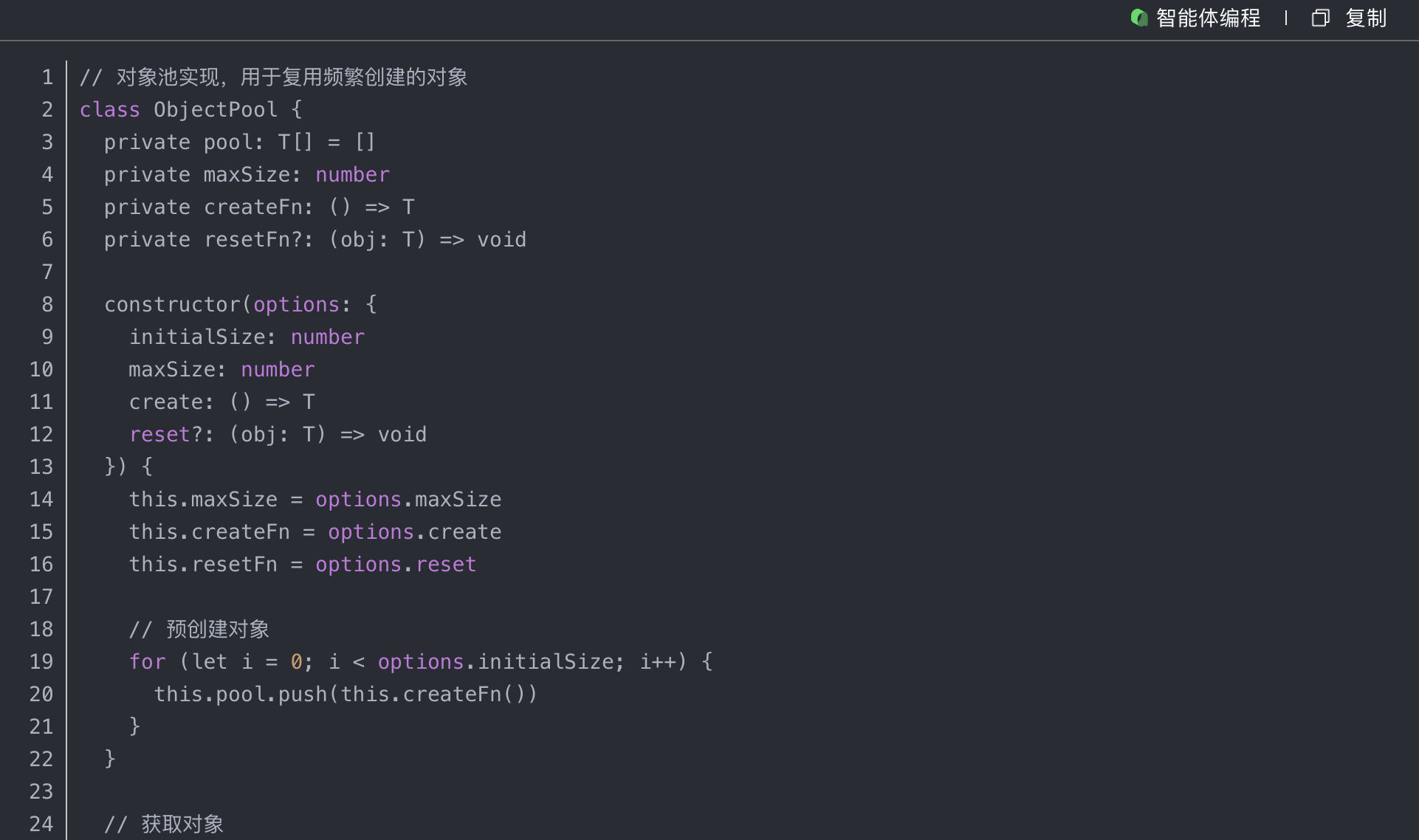Click line number 19 in gutter
This screenshot has height=840, width=1419.
[x=41, y=662]
